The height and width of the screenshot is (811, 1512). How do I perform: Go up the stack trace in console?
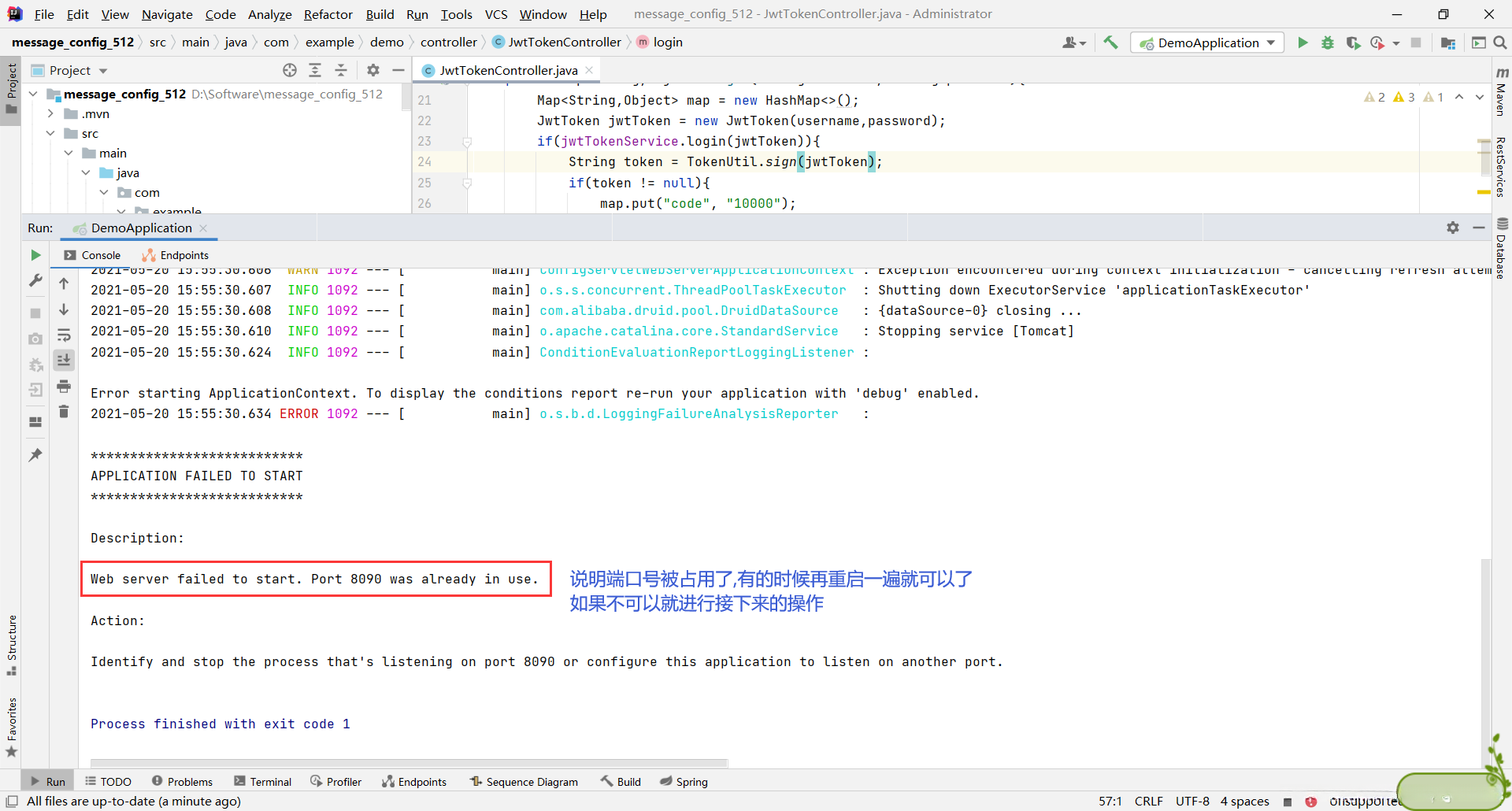pos(64,283)
